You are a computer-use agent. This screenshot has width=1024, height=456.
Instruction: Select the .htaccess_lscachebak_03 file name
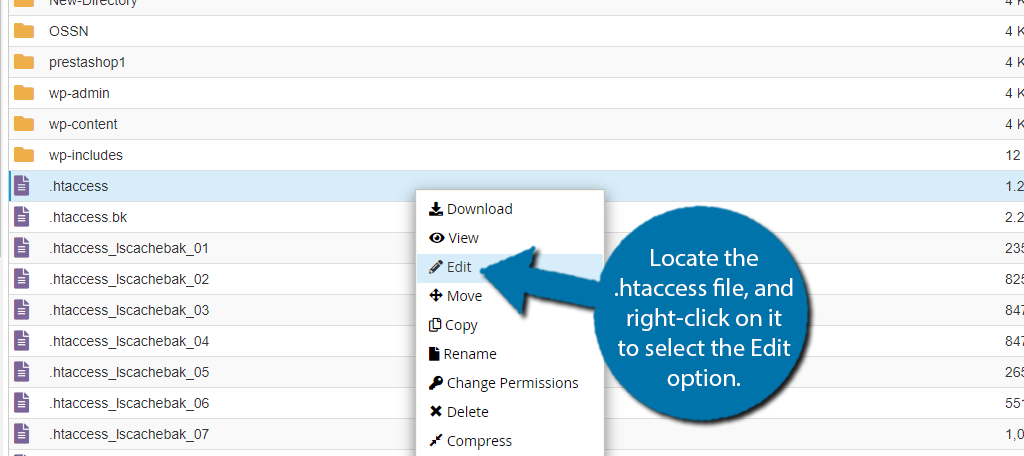tap(129, 310)
